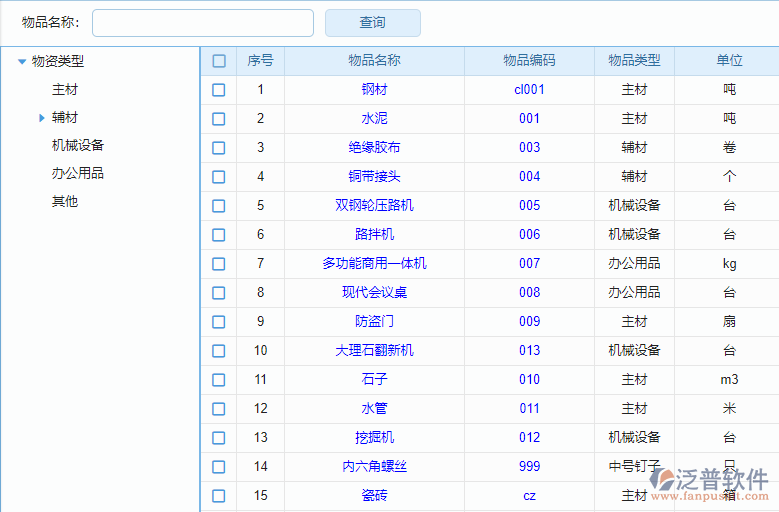Click the 扇 unit cell
Screen dimensions: 779x512
[x=729, y=321]
